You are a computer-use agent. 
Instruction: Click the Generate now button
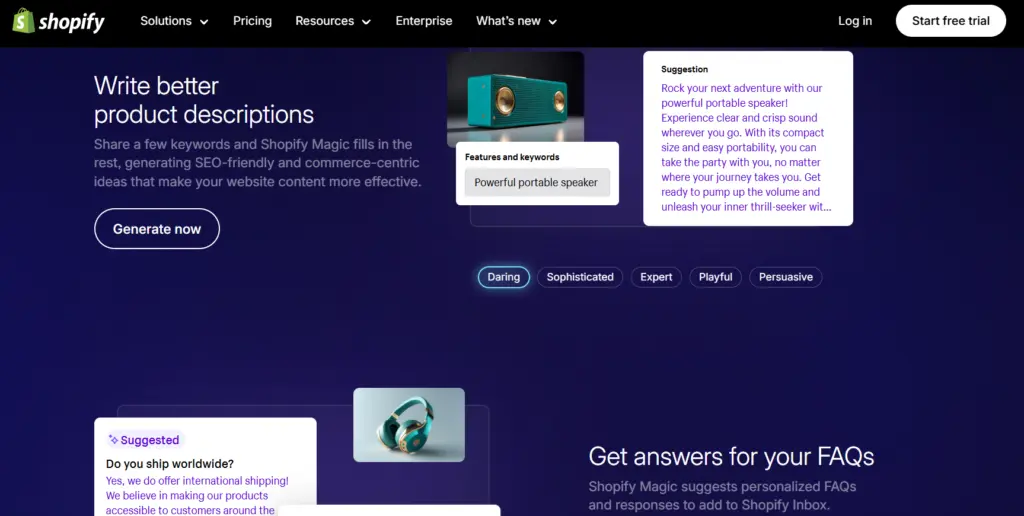pos(157,229)
